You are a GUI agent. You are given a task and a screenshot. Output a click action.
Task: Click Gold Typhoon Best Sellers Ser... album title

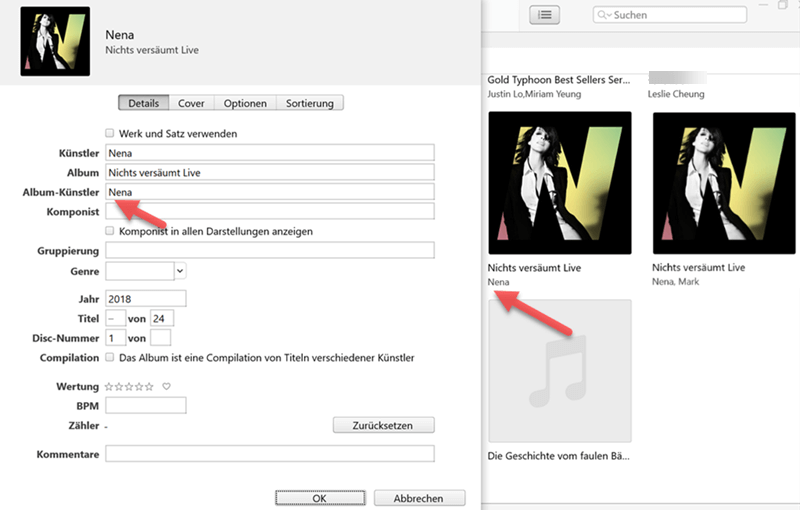pyautogui.click(x=559, y=80)
